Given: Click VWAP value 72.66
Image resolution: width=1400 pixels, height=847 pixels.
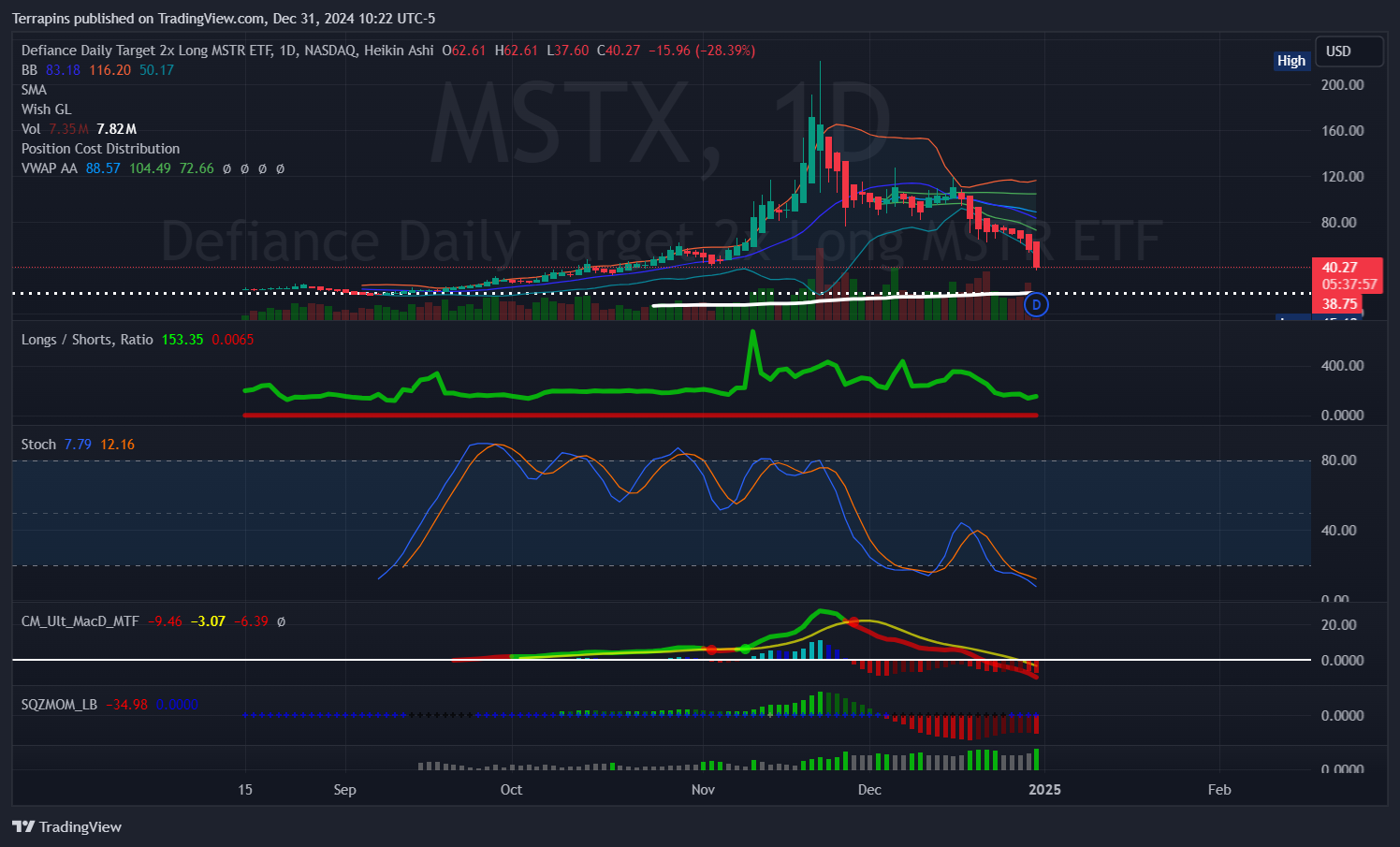Looking at the screenshot, I should [197, 168].
